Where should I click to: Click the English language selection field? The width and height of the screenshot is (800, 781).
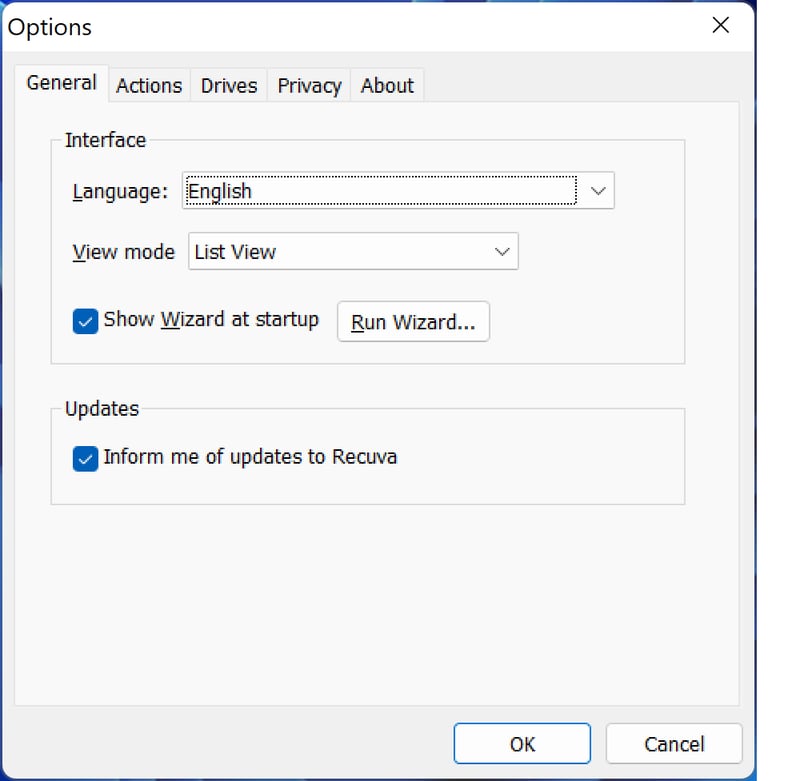(380, 191)
